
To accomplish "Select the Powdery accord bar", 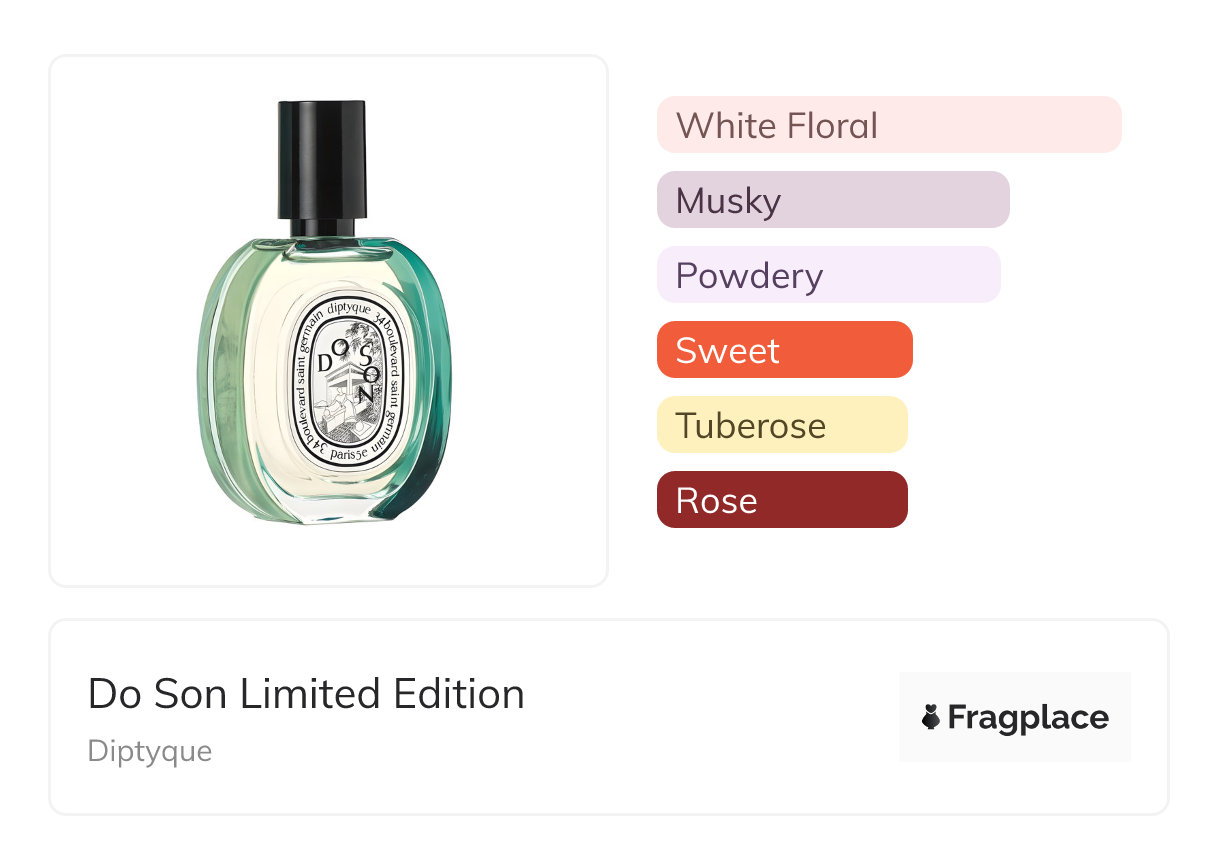I will click(x=828, y=275).
